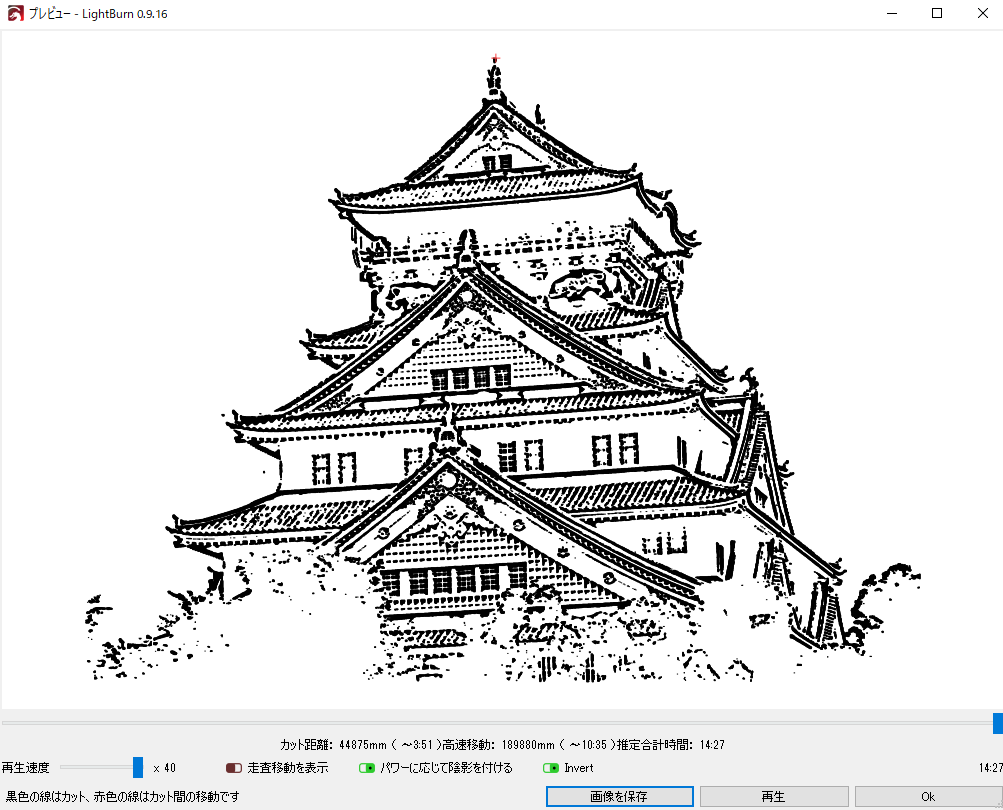Click the x 40 speed value

pyautogui.click(x=164, y=768)
